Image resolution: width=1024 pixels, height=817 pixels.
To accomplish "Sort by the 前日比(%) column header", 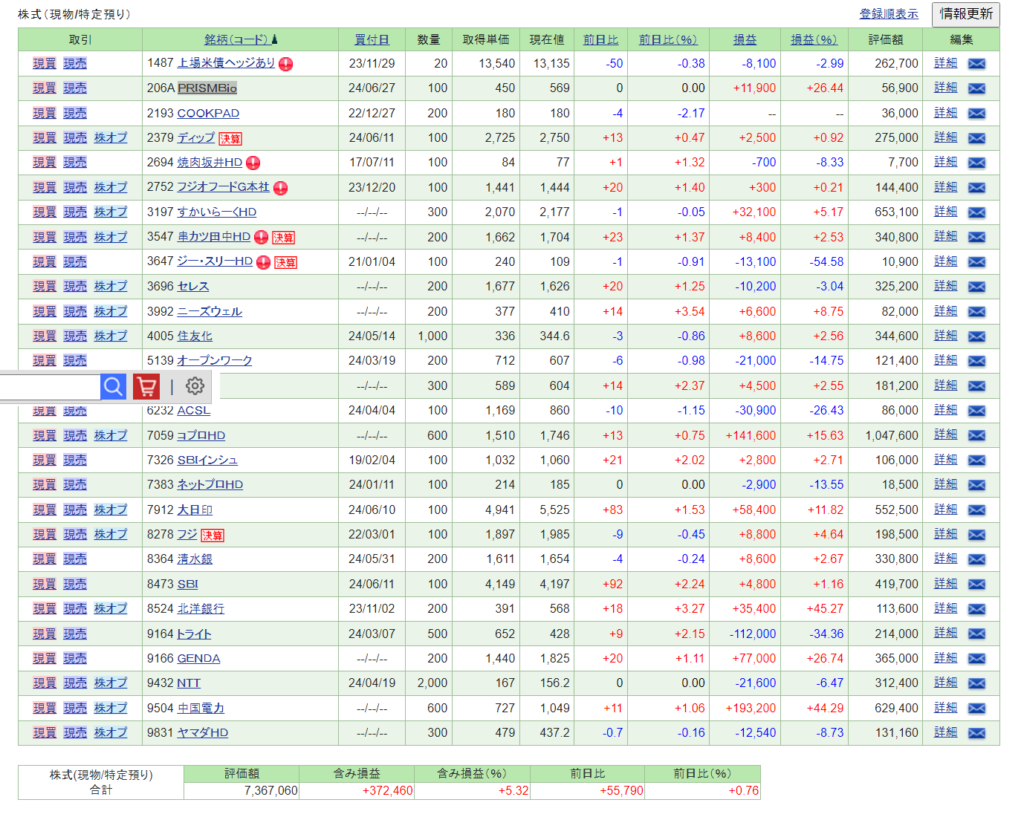I will [x=667, y=40].
